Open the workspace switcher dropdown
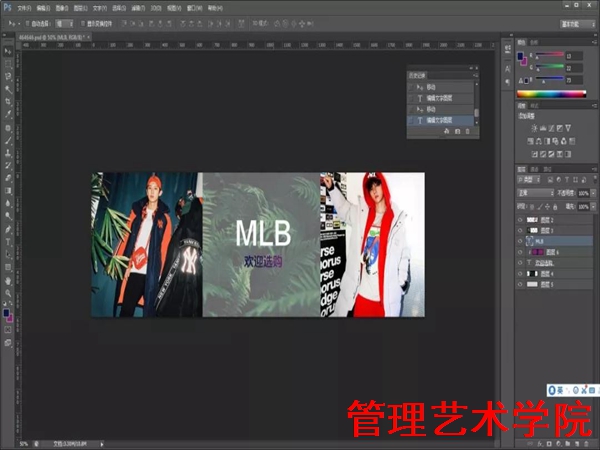 tap(570, 21)
